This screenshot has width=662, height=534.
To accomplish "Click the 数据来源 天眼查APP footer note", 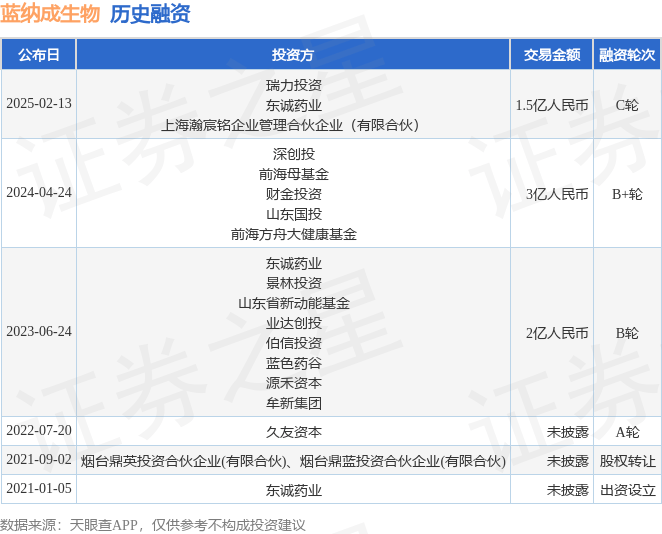I will tap(152, 525).
